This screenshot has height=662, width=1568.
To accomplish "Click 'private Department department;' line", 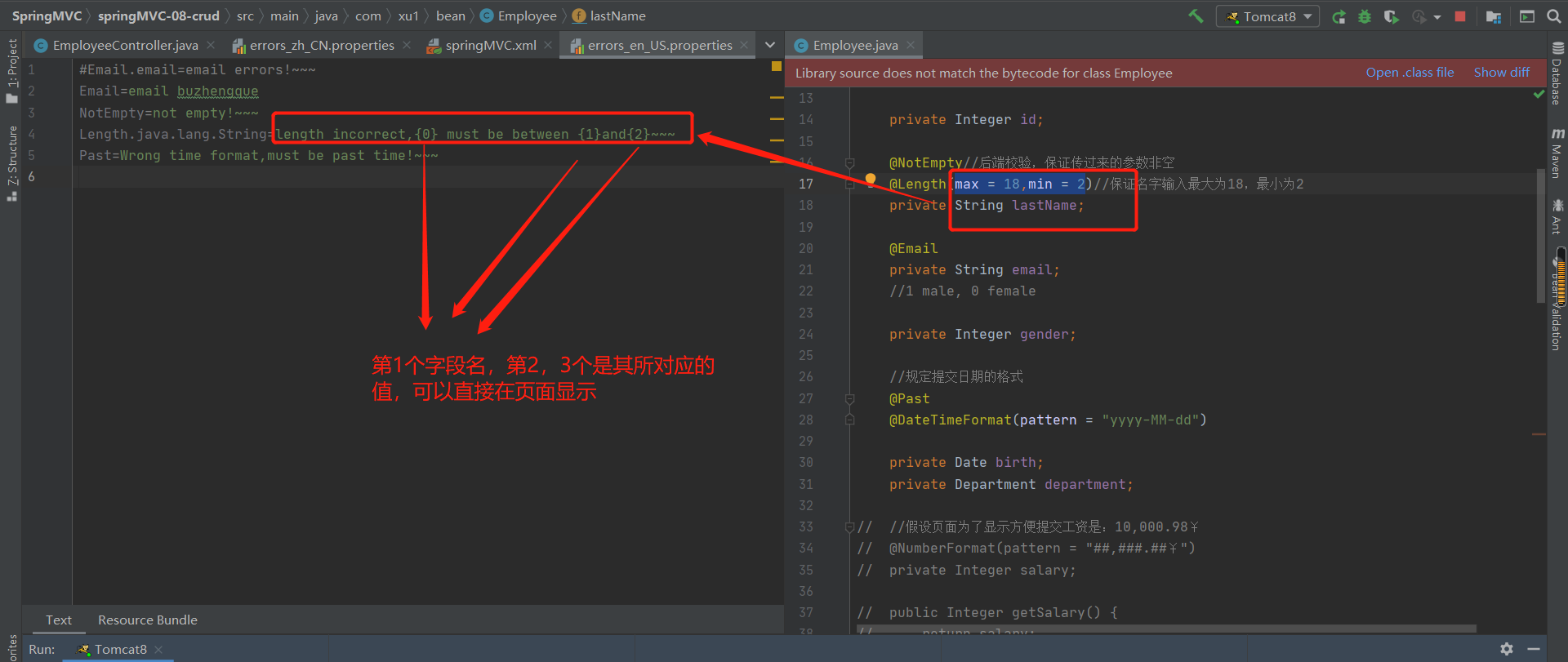I will tap(1011, 484).
